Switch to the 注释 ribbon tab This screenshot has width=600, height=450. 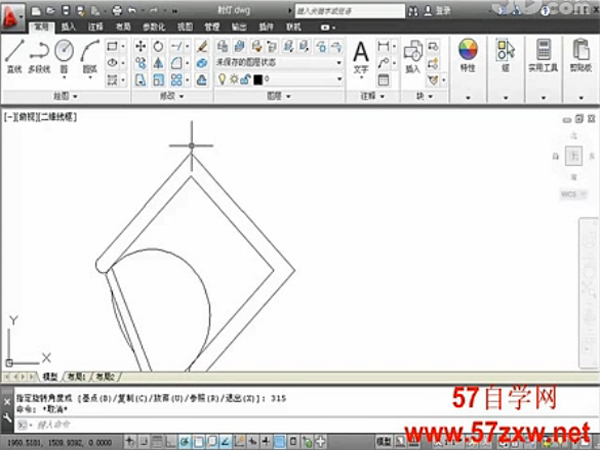(95, 27)
